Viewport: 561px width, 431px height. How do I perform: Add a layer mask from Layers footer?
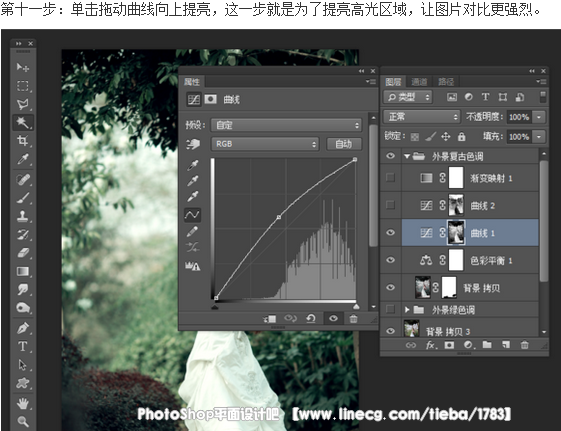coord(449,345)
